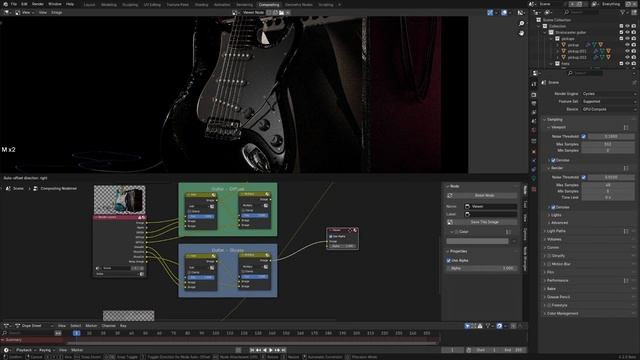Toggle the Use Alpha checkbox
This screenshot has height=360, width=640.
click(449, 260)
